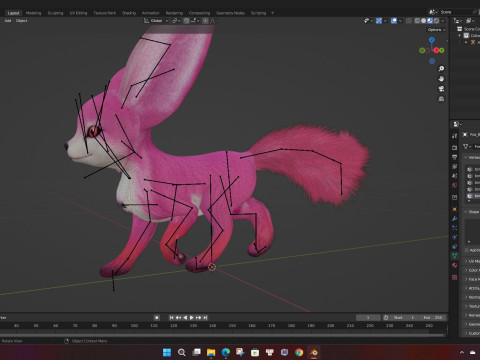Screen dimensions: 480x360
Task: Open the Physics properties tab icon
Action: coord(455,237)
